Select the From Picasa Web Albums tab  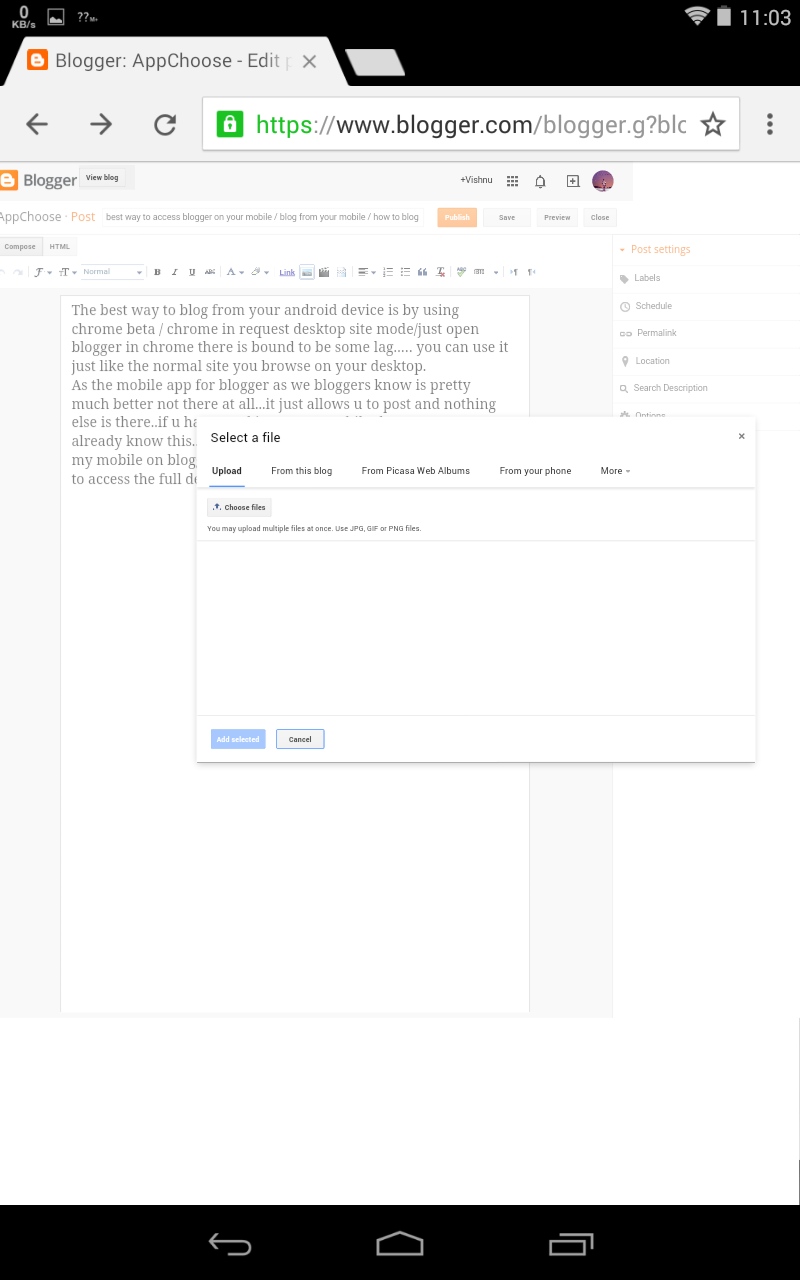click(416, 471)
